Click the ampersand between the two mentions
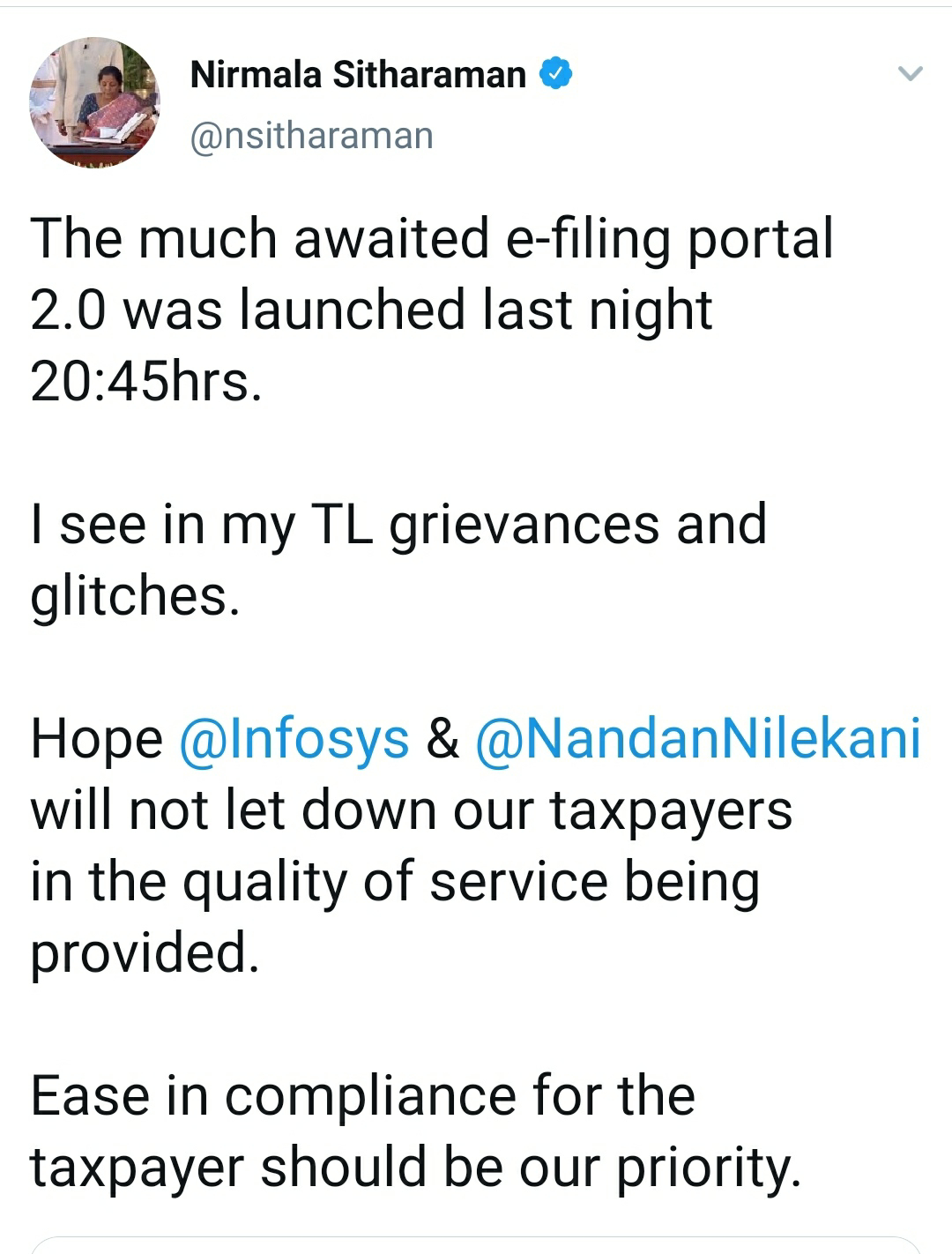The width and height of the screenshot is (952, 1254). point(442,739)
